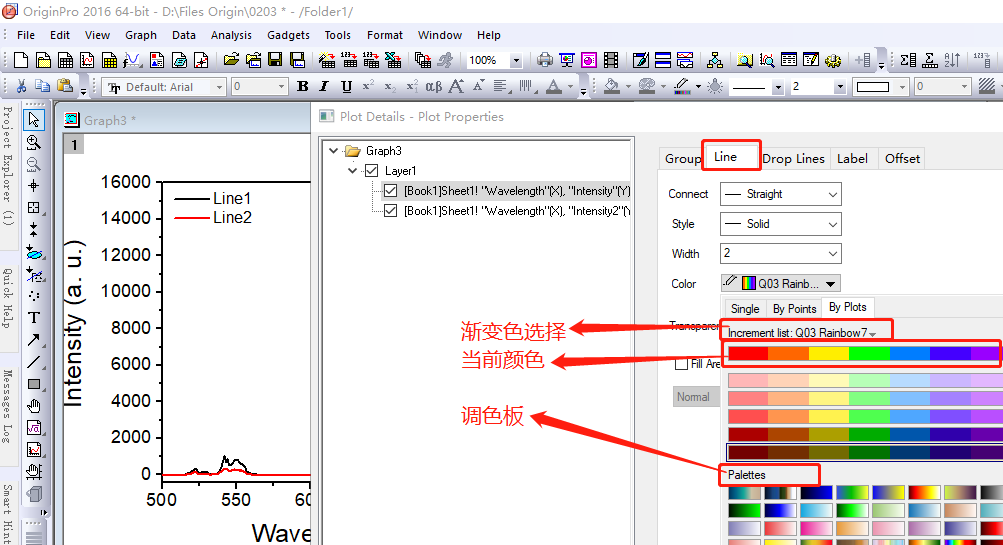Open the 100% zoom level dropdown

[494, 60]
